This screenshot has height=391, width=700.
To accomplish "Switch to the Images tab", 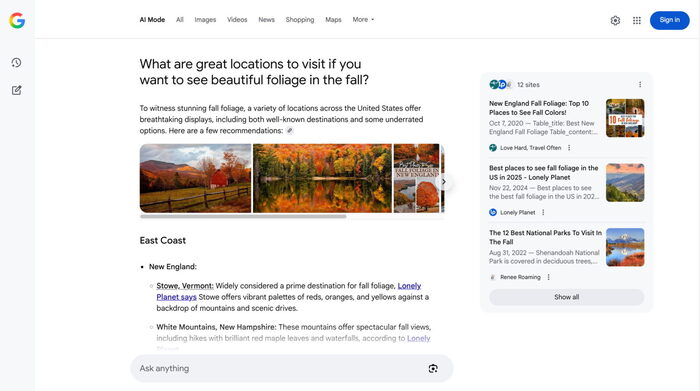I will [x=205, y=20].
